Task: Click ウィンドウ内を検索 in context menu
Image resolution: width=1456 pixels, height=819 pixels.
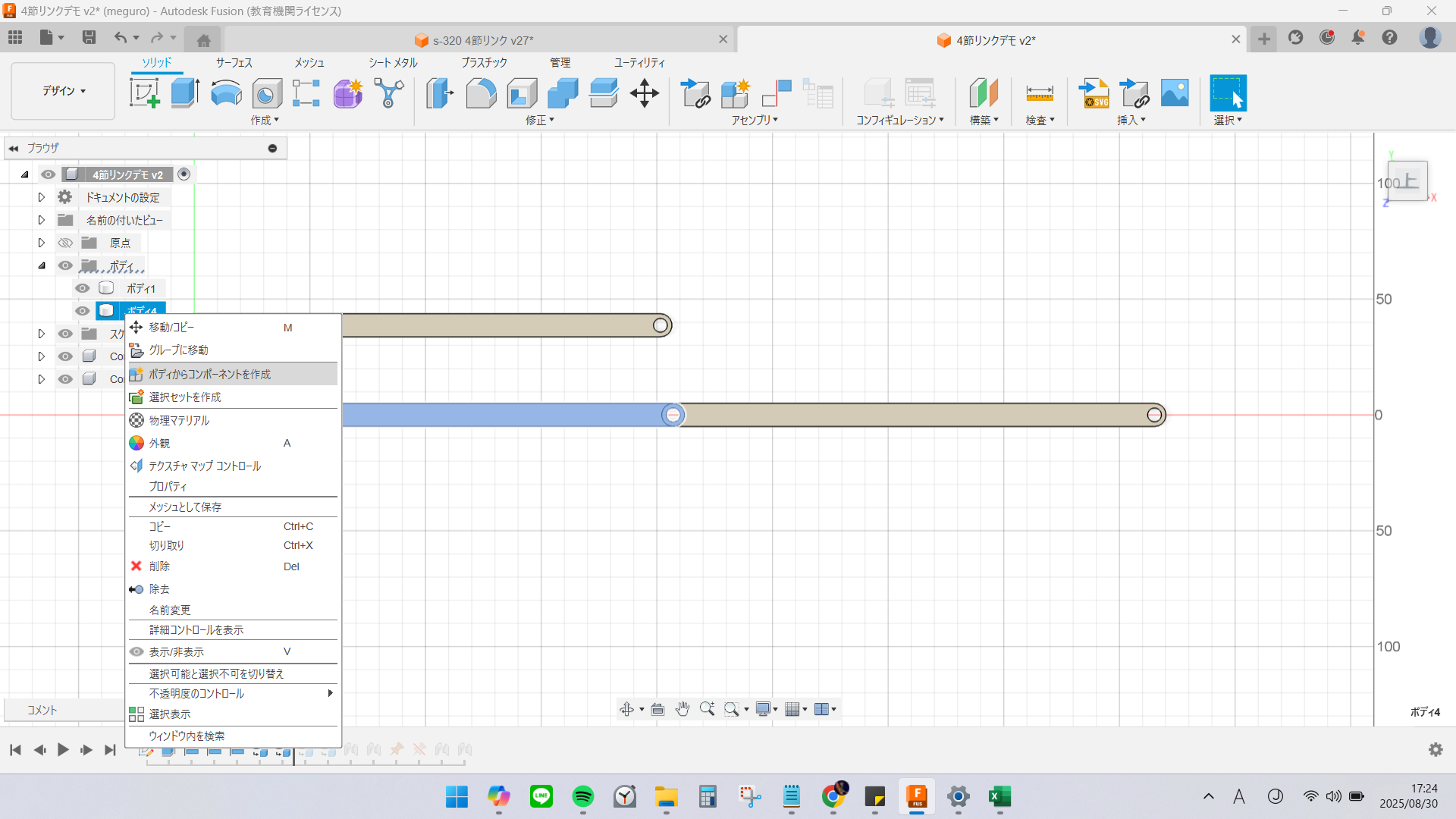Action: tap(233, 736)
